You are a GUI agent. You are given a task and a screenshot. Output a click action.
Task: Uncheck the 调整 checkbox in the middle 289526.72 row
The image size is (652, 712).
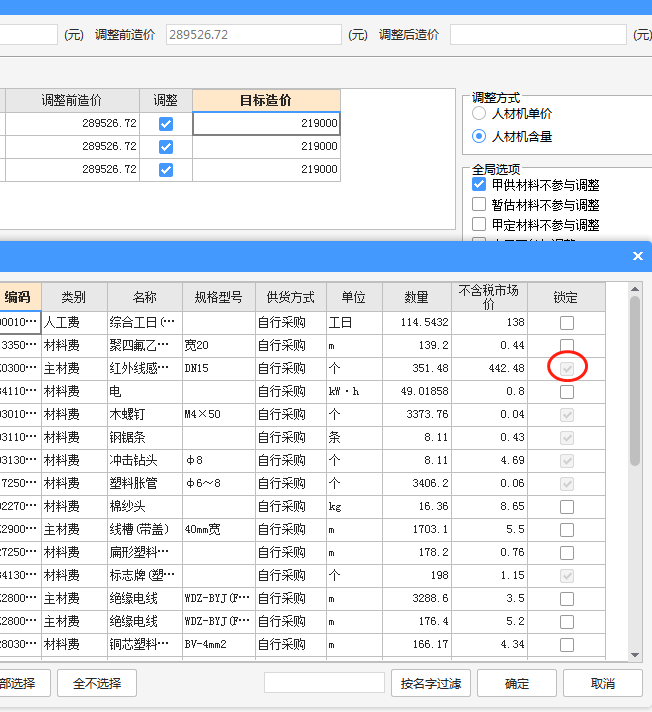click(166, 147)
